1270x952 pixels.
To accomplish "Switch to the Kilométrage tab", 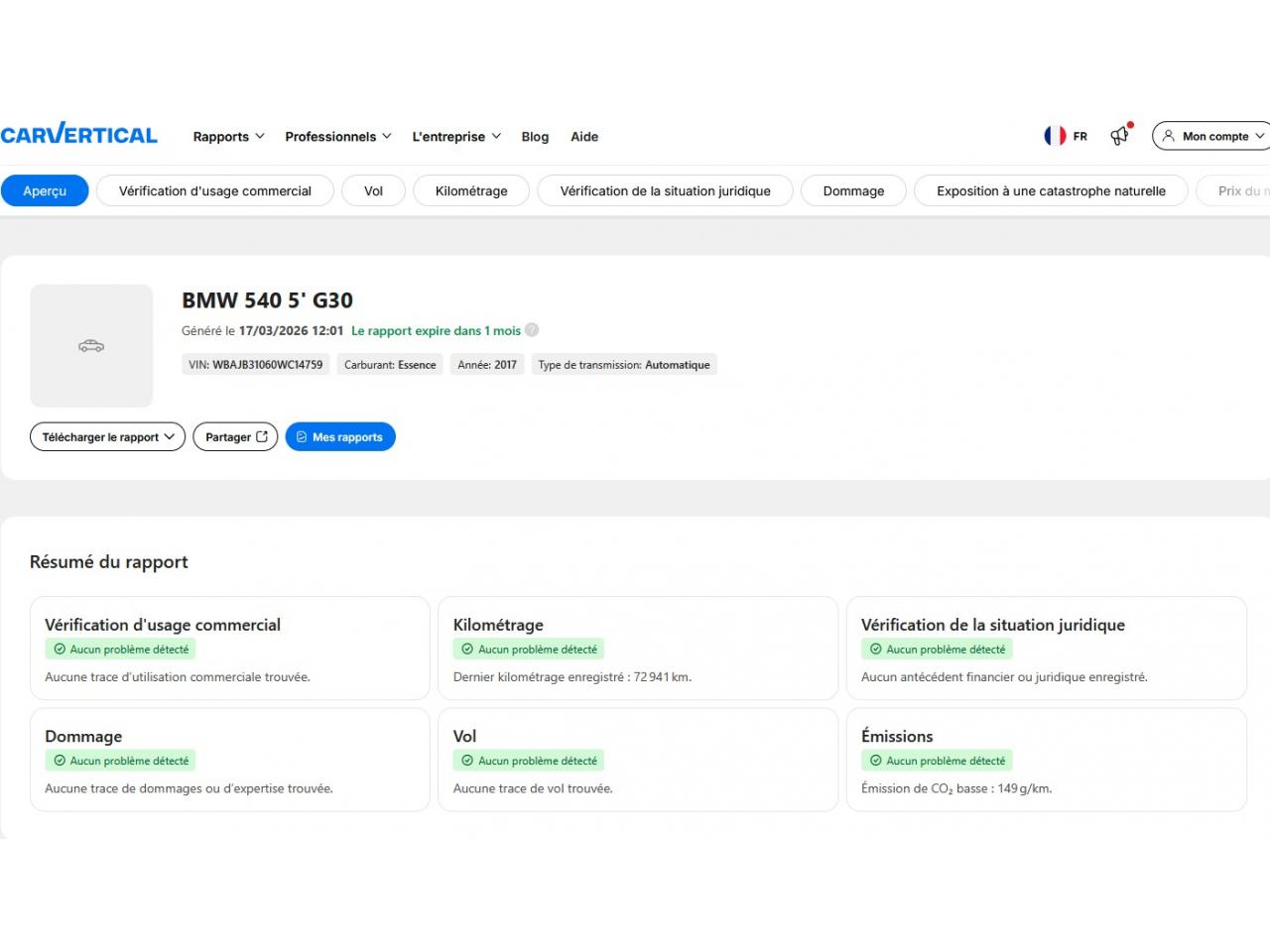I will [471, 191].
